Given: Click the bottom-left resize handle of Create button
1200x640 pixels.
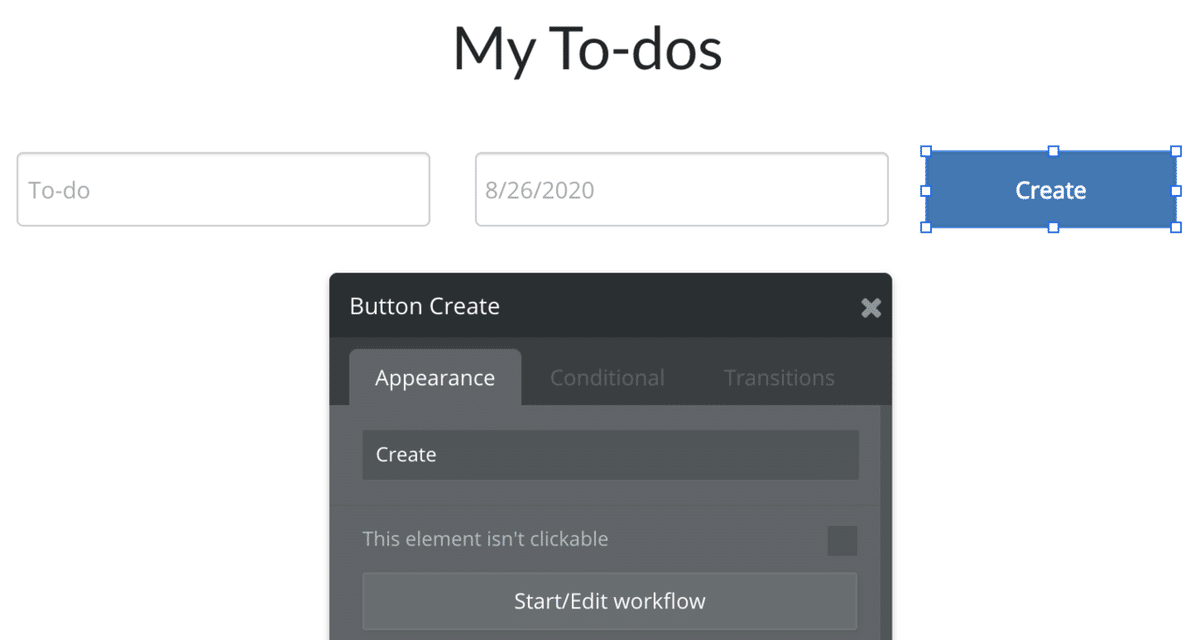Looking at the screenshot, I should [x=926, y=227].
